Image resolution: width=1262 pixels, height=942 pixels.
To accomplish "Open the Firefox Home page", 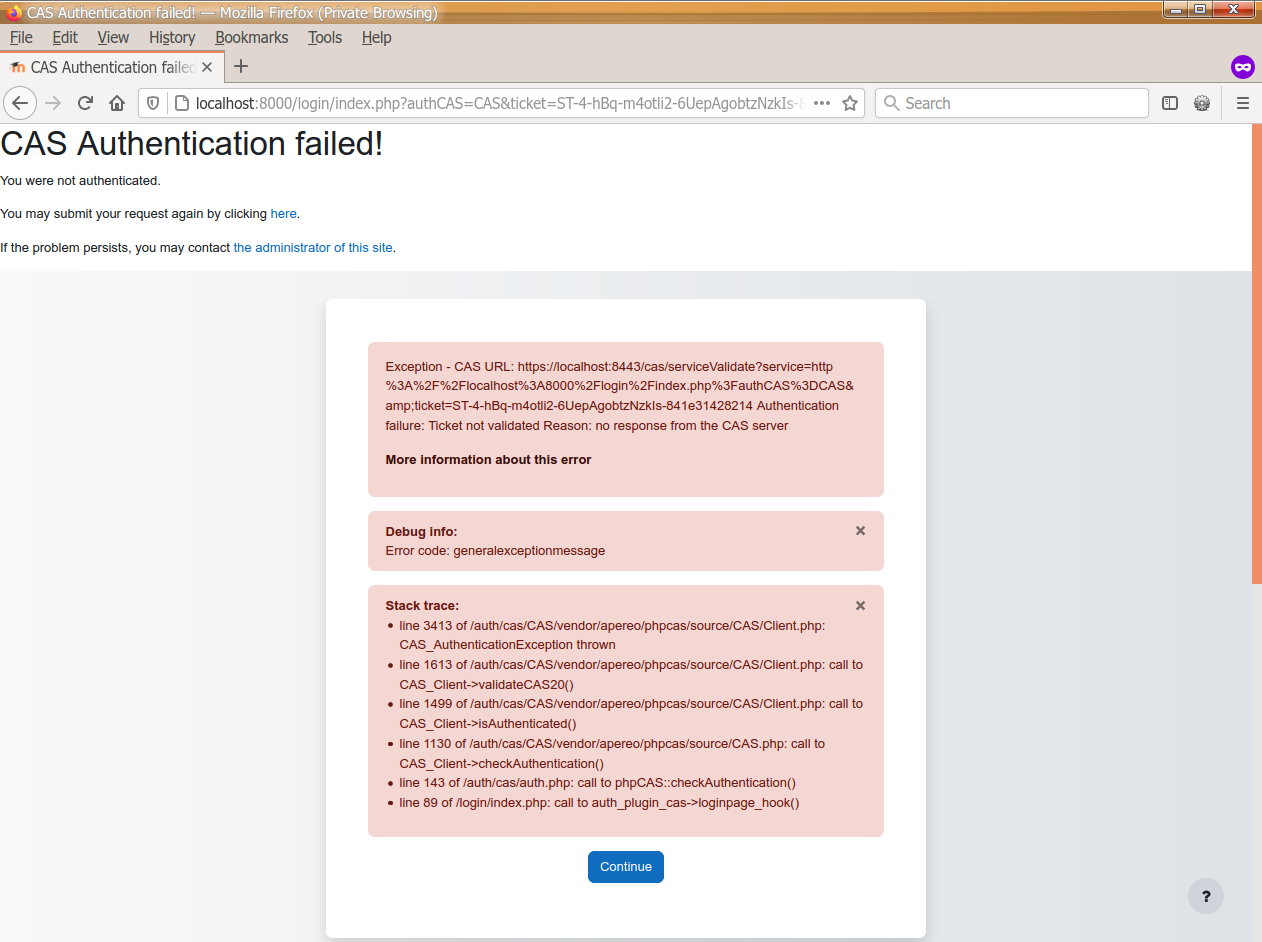I will pos(117,103).
